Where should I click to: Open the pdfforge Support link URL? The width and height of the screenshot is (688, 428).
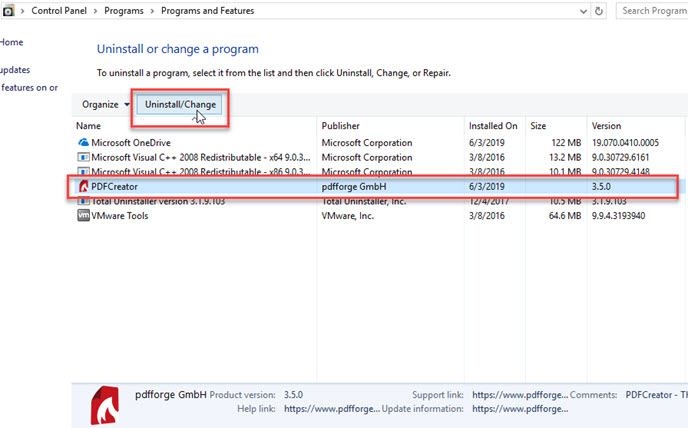click(520, 395)
